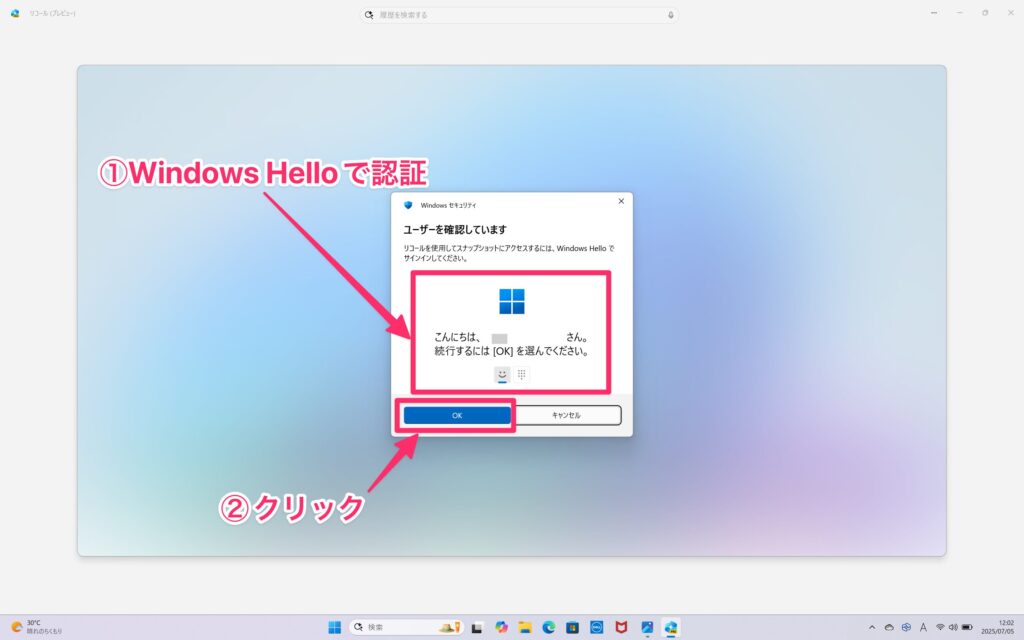Click the 履歴を検索する search field
Viewport: 1024px width, 640px height.
519,14
